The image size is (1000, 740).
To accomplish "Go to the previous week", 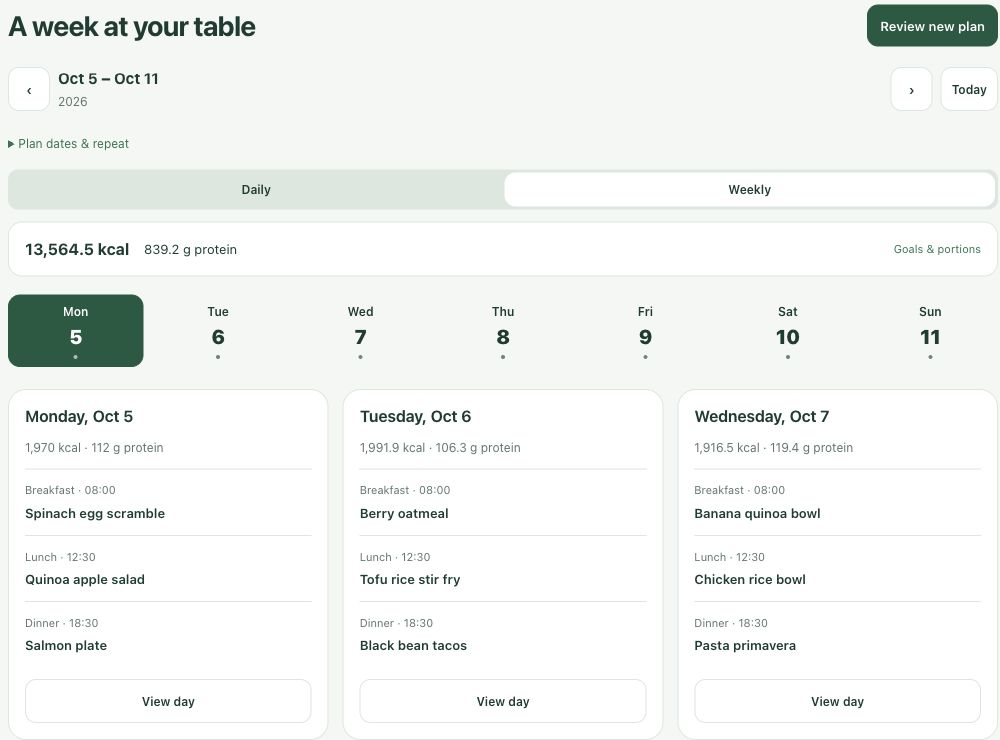I will (x=29, y=90).
